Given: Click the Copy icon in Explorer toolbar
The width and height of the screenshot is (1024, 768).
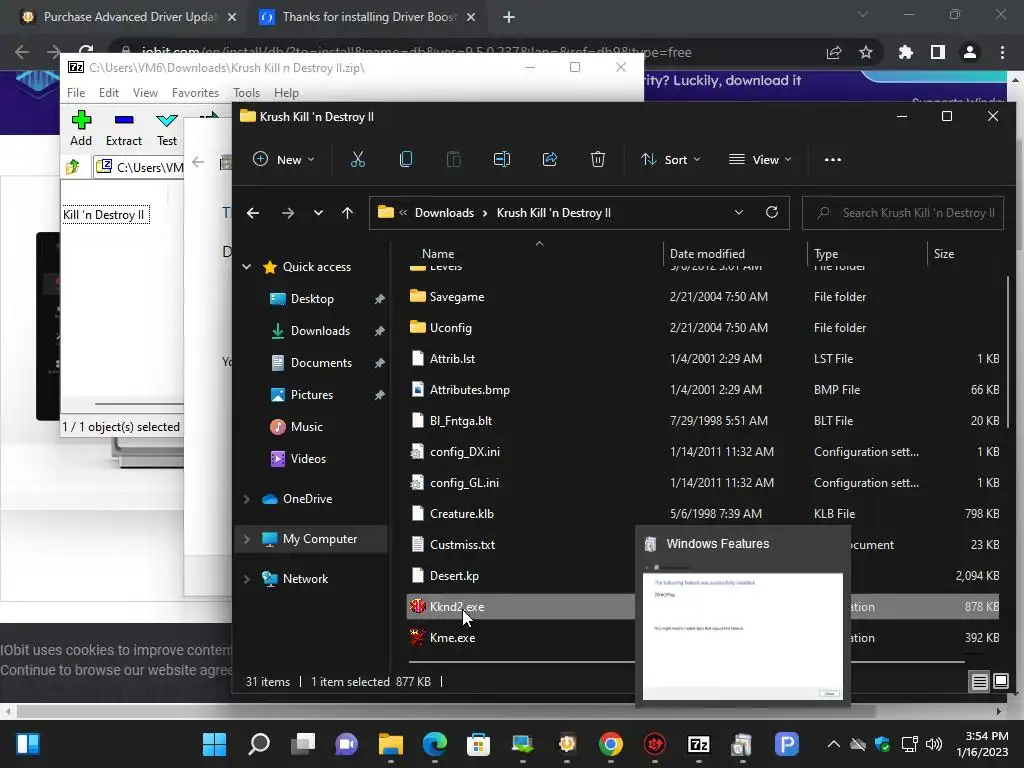Looking at the screenshot, I should pyautogui.click(x=406, y=159).
